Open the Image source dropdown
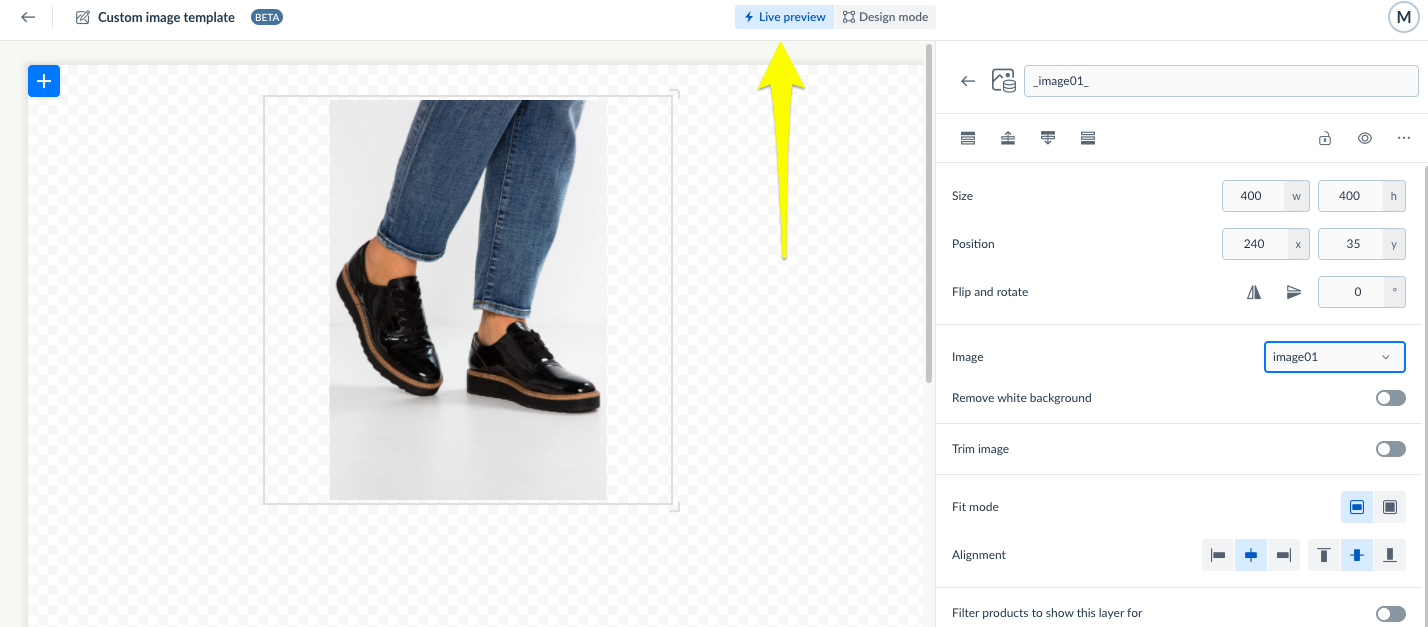The image size is (1428, 627). pos(1334,357)
